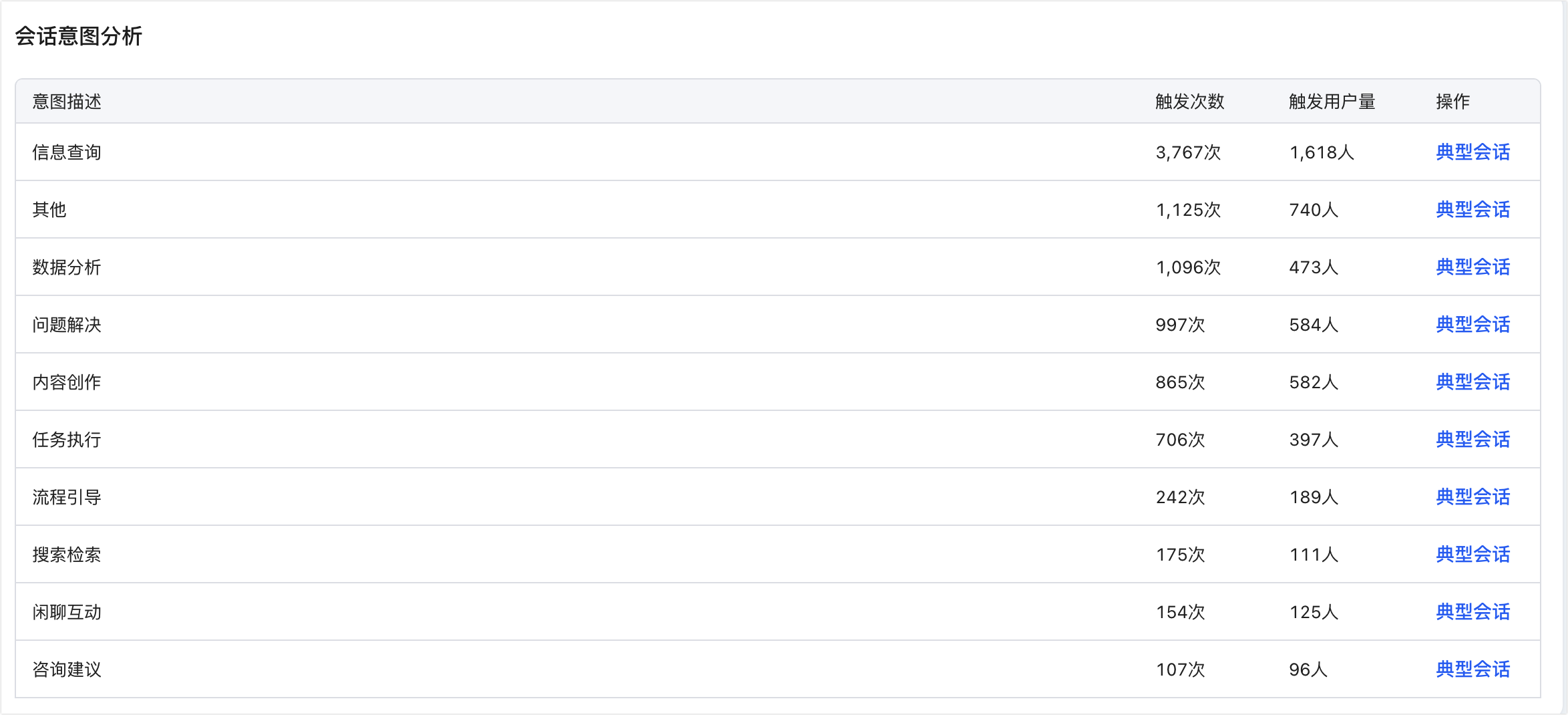Image resolution: width=1568 pixels, height=715 pixels.
Task: Show 典型会话 for 任务执行 intent
Action: coord(1473,440)
